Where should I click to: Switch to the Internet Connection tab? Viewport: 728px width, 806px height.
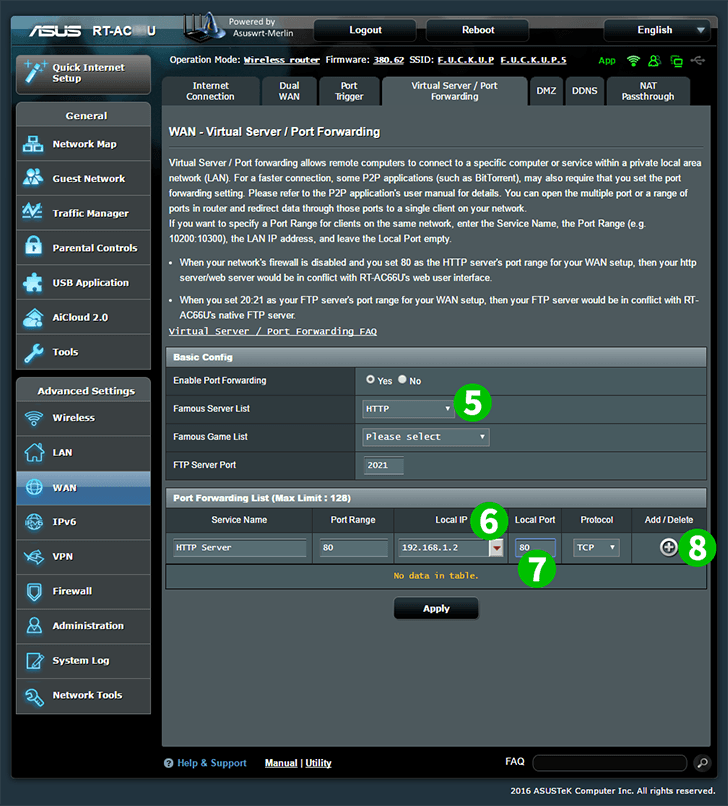(210, 91)
